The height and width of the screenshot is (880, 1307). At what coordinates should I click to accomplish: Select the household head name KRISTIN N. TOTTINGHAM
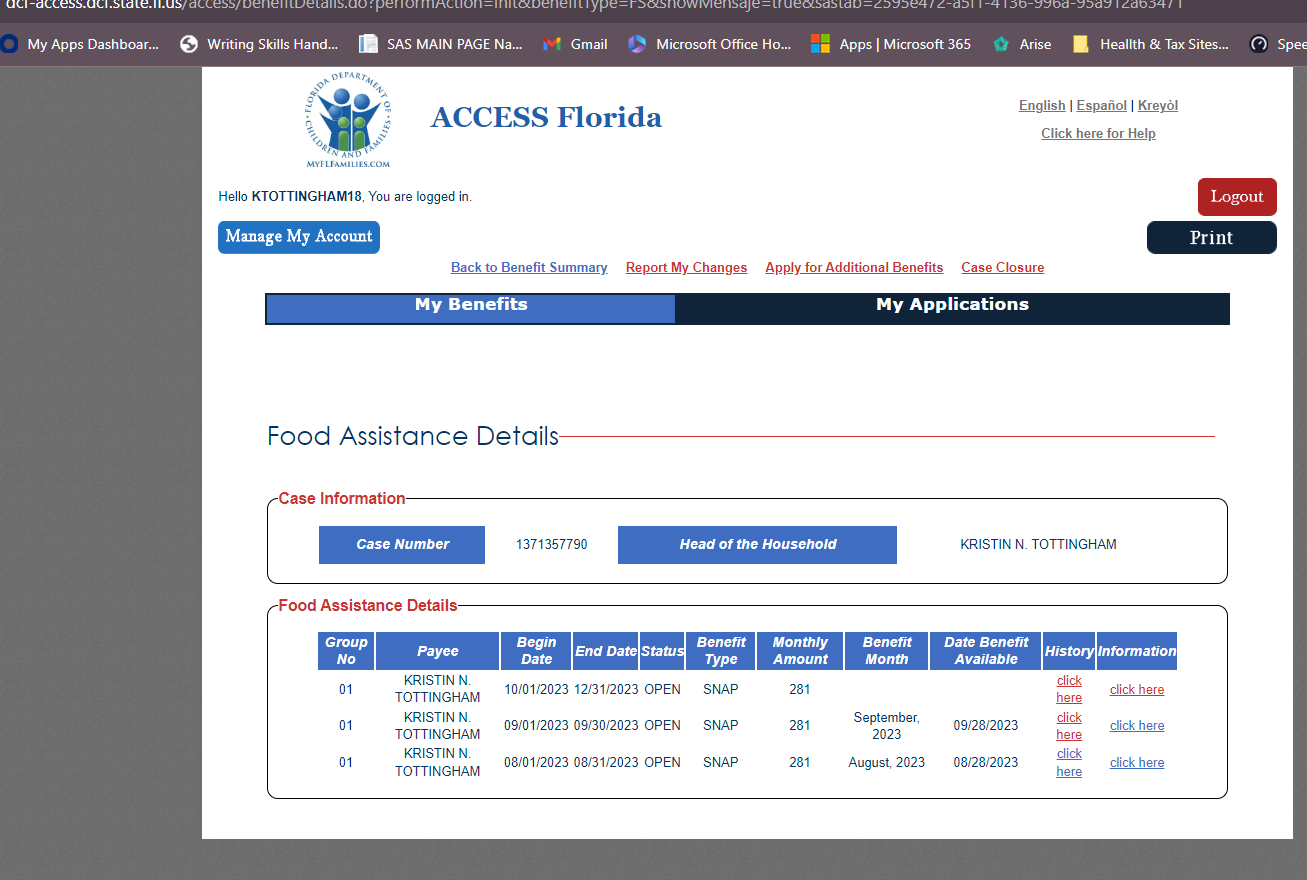1038,545
